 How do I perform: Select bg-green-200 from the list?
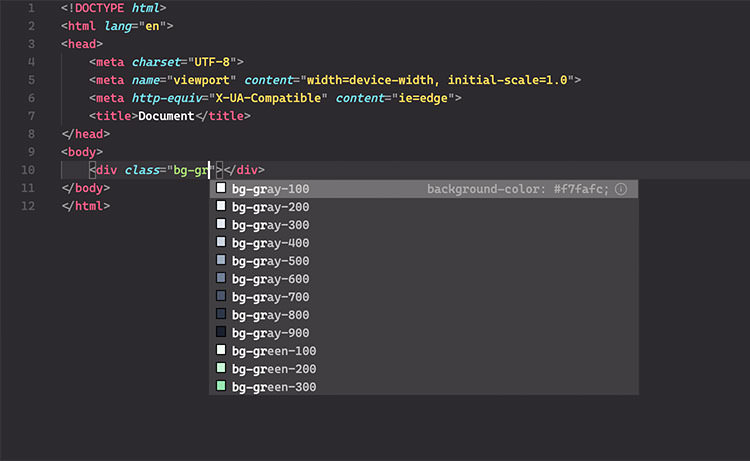point(424,369)
